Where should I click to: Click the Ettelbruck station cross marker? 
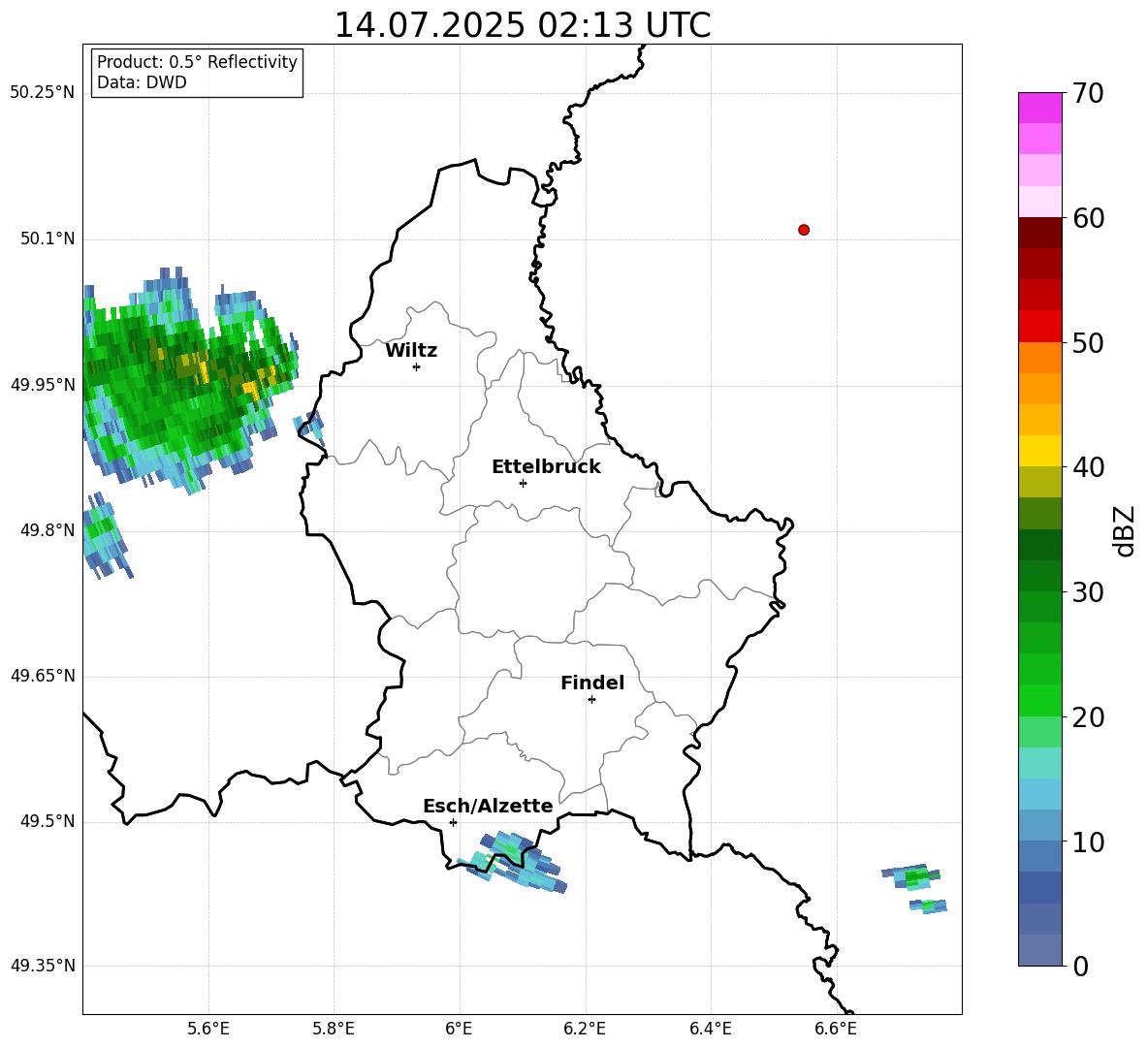click(x=523, y=483)
